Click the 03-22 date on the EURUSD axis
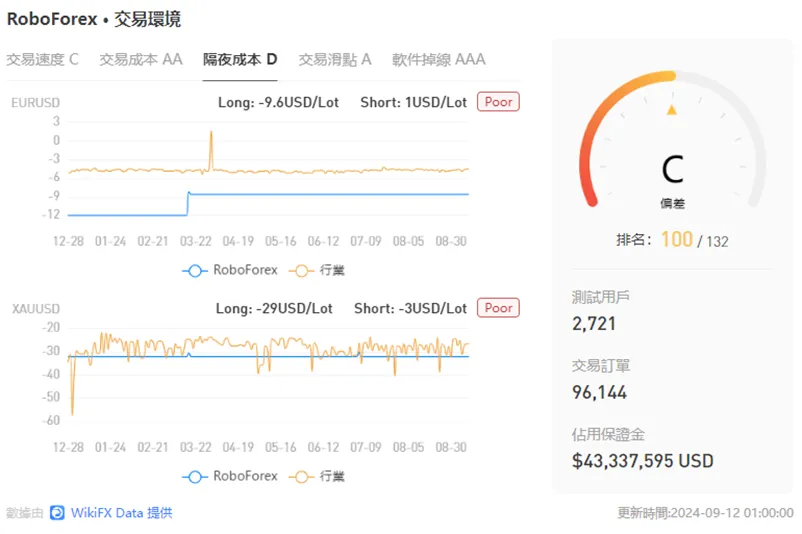Image resolution: width=802 pixels, height=534 pixels. (x=195, y=241)
